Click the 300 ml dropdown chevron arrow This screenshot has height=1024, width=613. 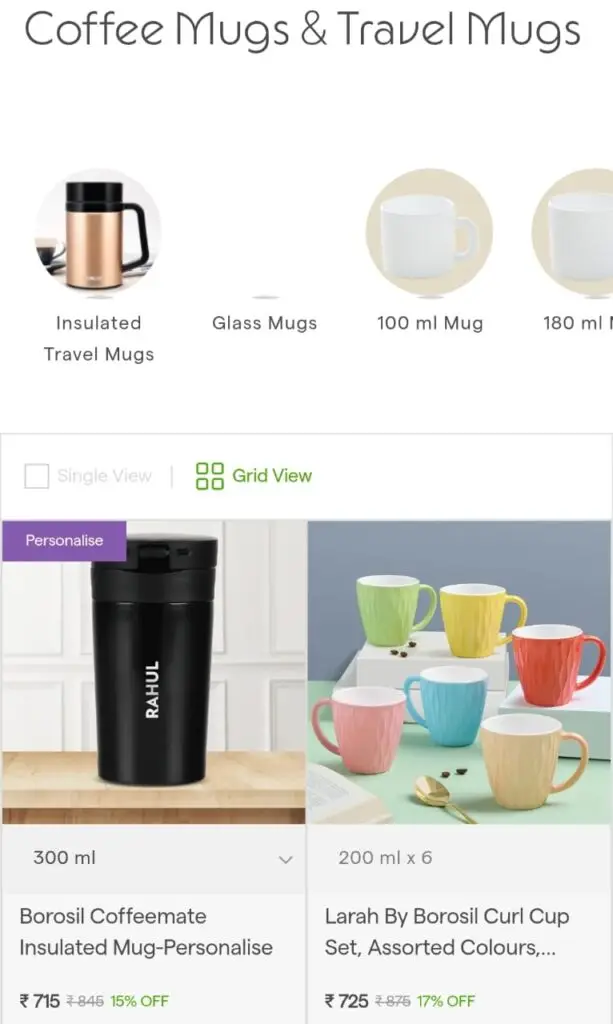[285, 859]
